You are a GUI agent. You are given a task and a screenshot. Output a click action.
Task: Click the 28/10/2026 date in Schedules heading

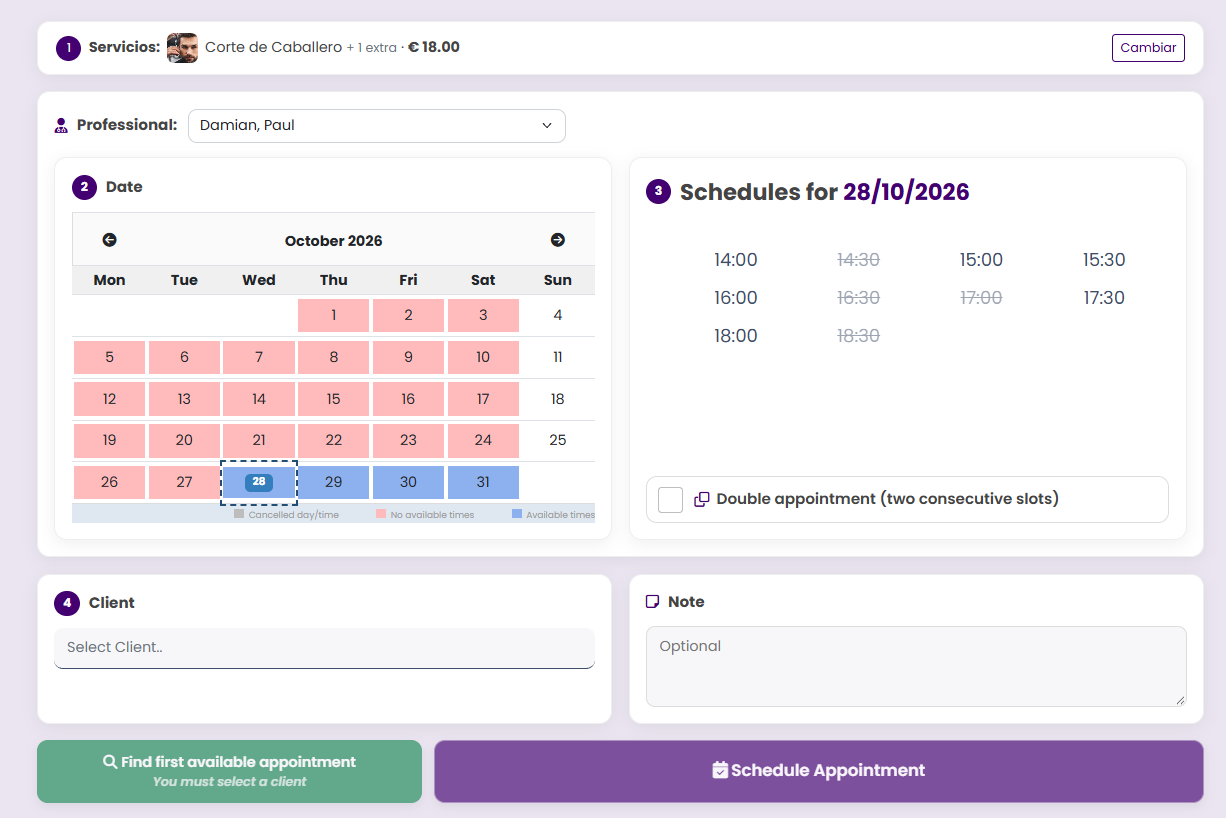point(906,192)
